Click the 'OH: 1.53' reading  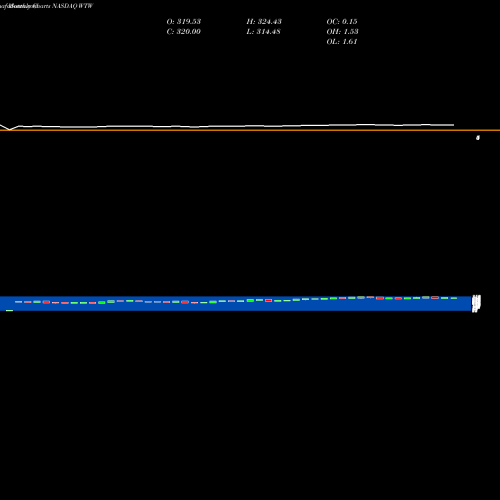point(342,31)
